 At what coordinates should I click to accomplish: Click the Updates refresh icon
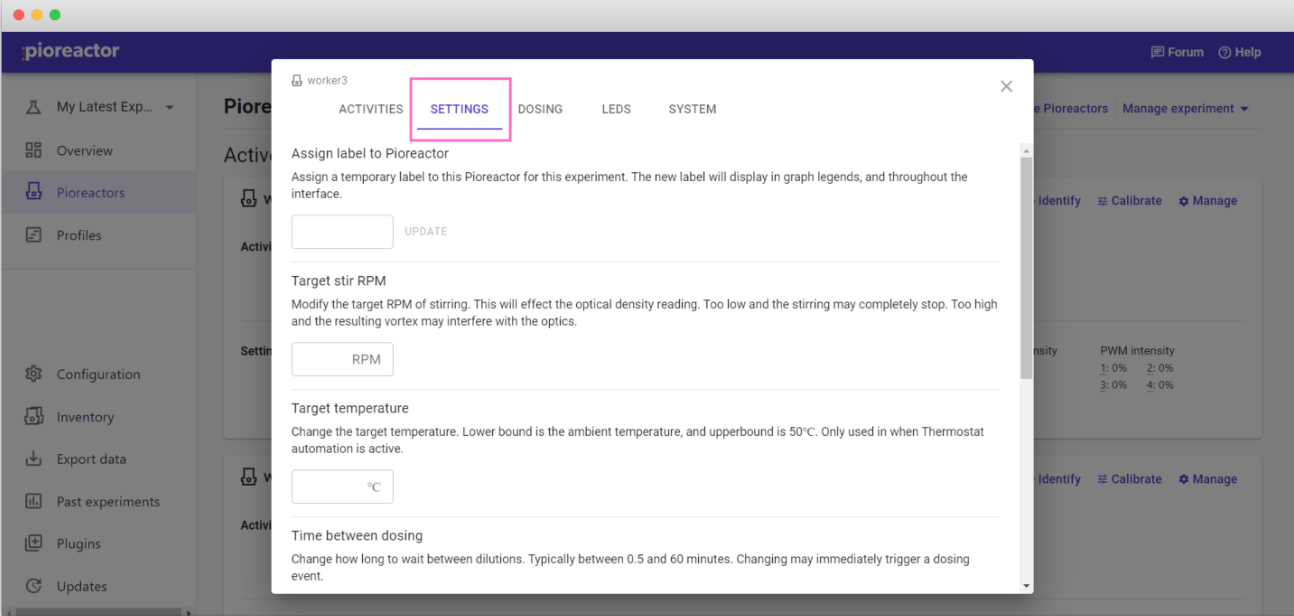click(34, 586)
